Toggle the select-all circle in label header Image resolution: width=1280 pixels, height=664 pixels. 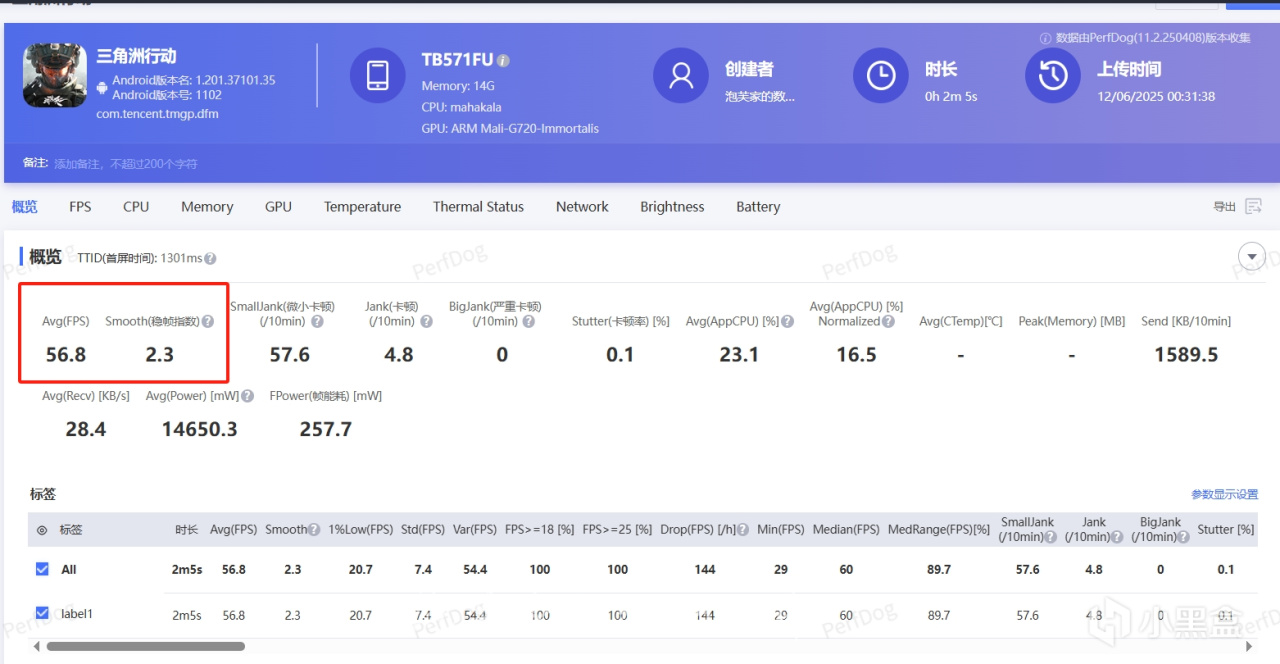[x=42, y=531]
